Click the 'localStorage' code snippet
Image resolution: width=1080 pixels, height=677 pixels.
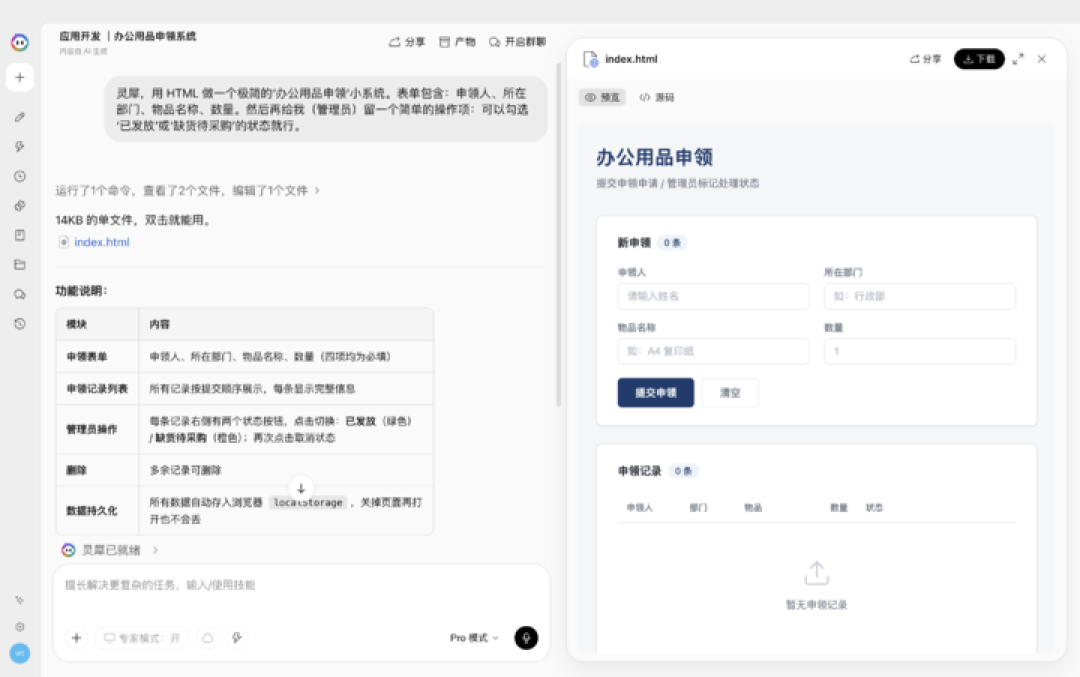tap(308, 503)
